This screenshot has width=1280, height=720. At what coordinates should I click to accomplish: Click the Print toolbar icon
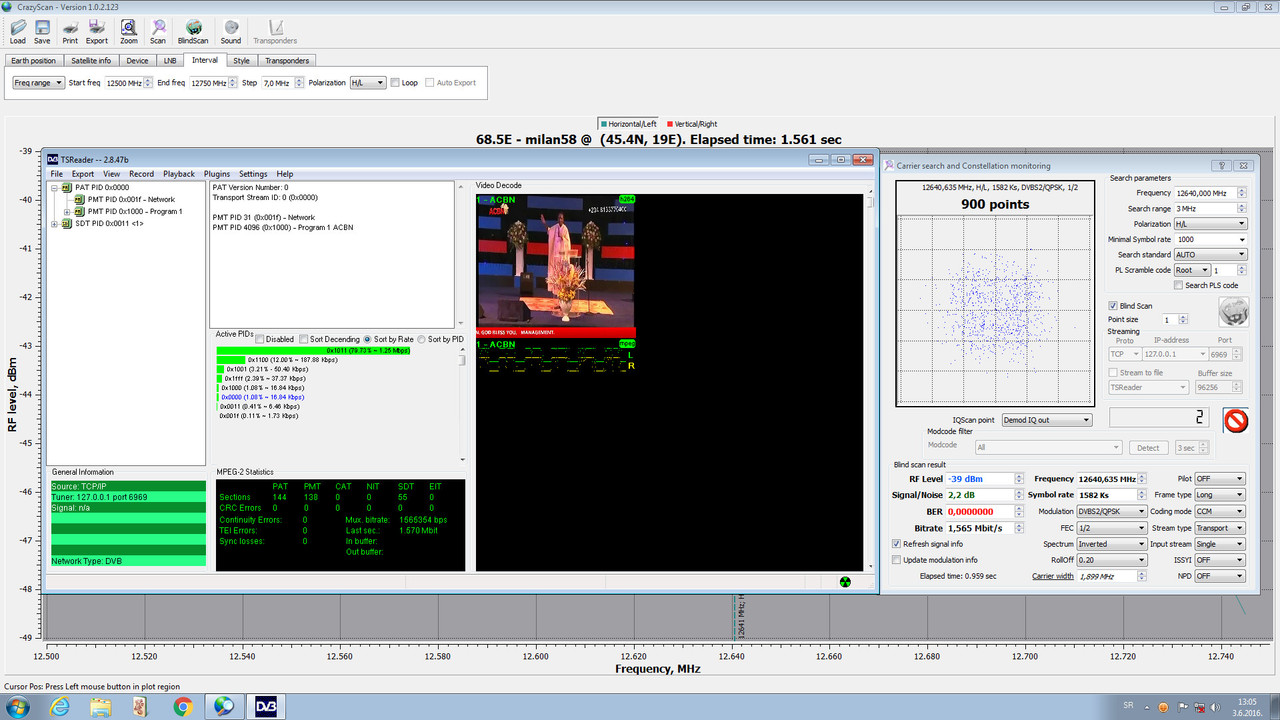pyautogui.click(x=70, y=31)
